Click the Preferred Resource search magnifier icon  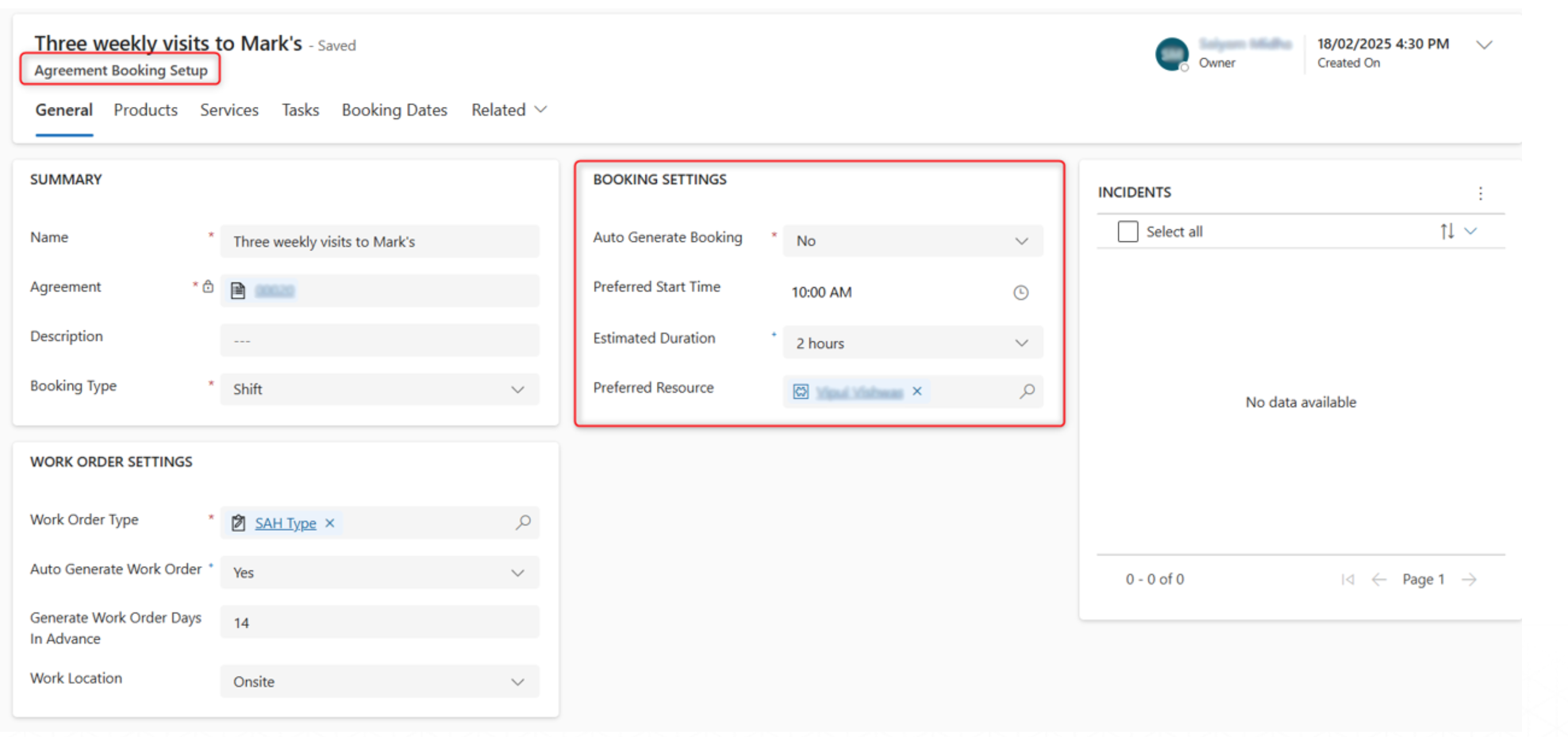pyautogui.click(x=1027, y=391)
